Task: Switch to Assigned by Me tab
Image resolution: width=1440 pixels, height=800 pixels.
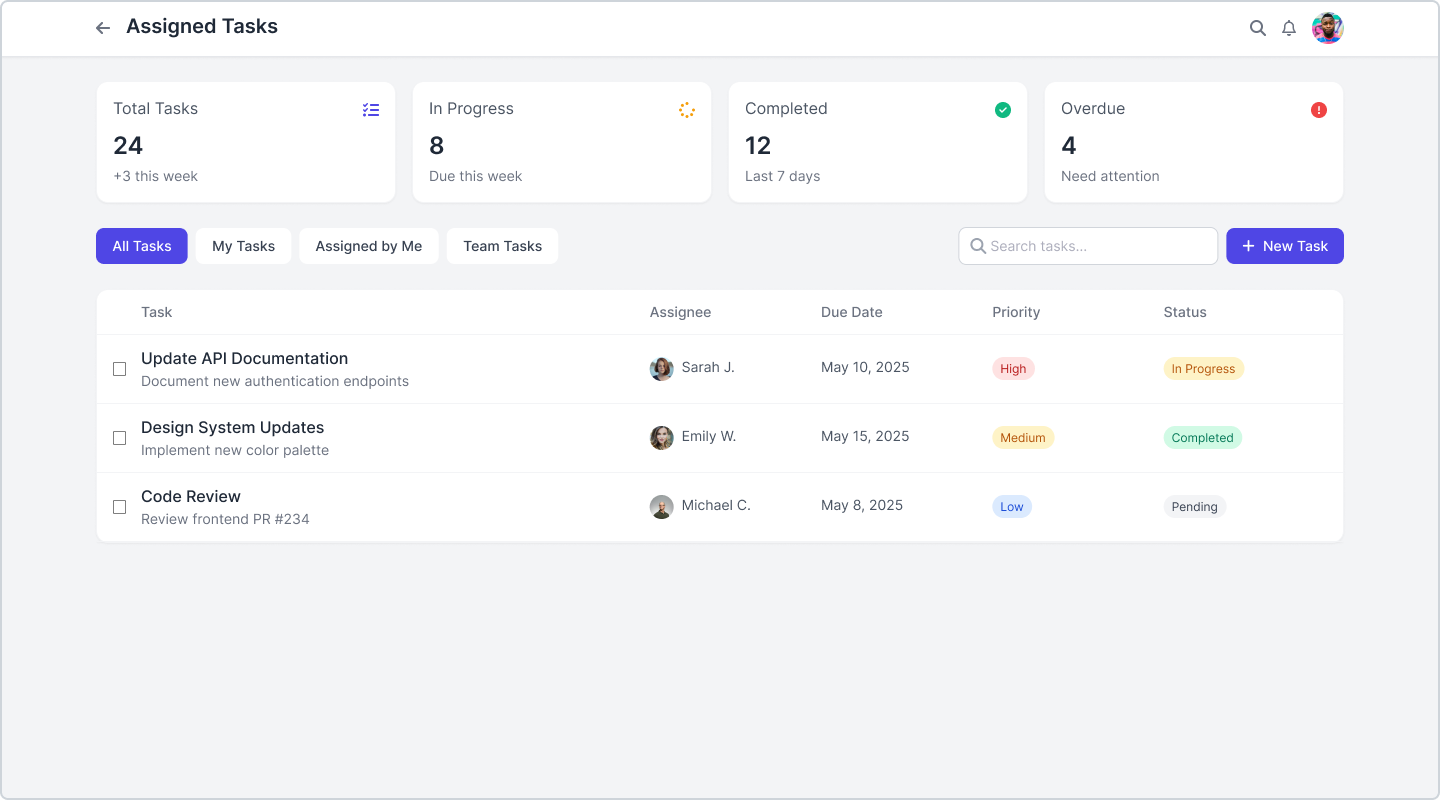Action: [x=369, y=246]
